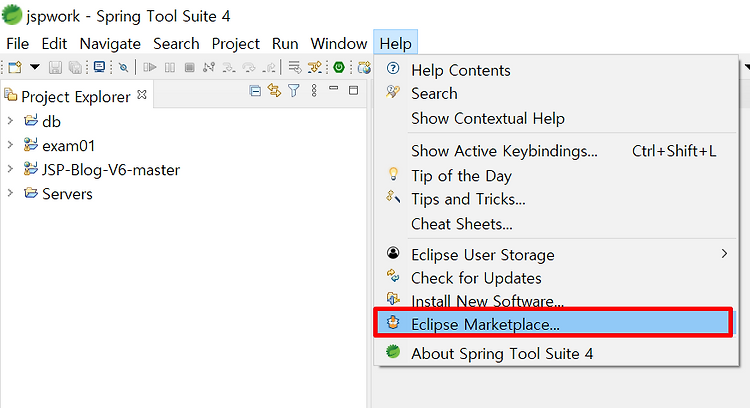Open the Window menu in menu bar
Viewport: 750px width, 408px height.
coord(339,44)
